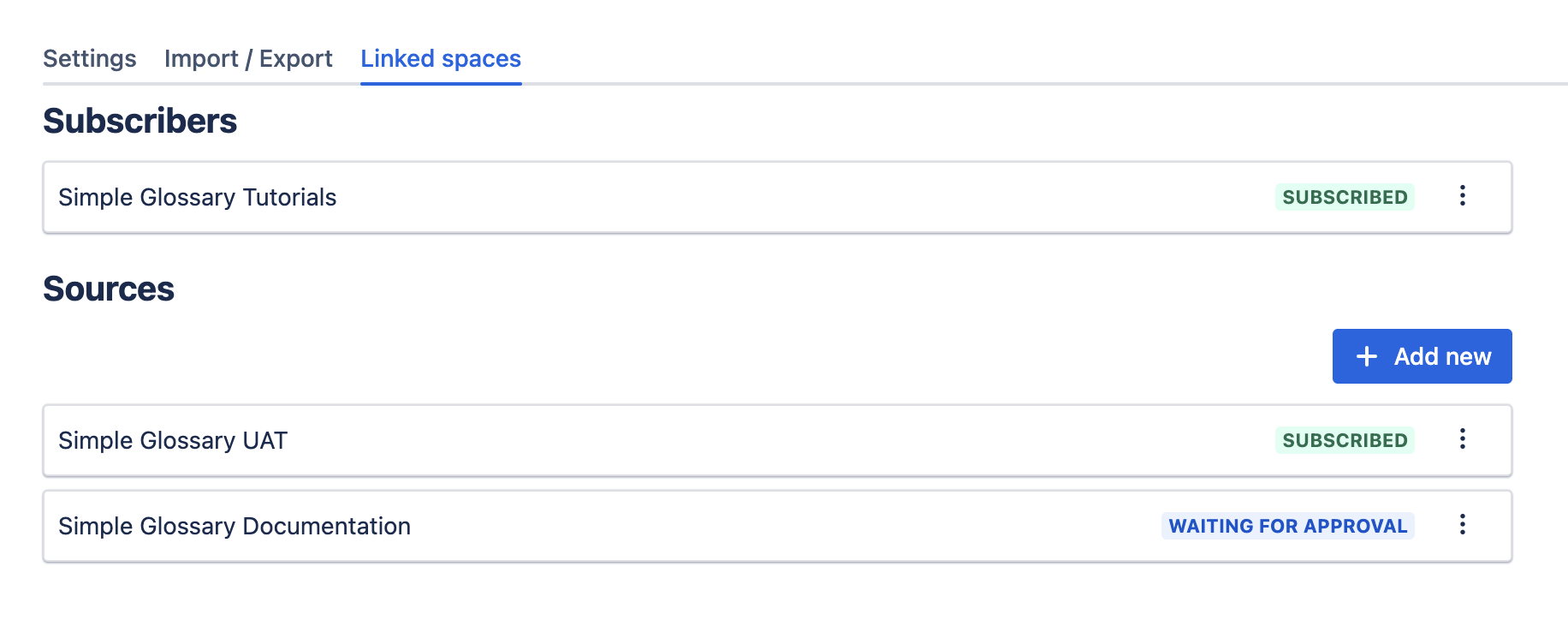Open the three-dot menu for Simple Glossary Documentation
The height and width of the screenshot is (644, 1568).
click(1463, 525)
